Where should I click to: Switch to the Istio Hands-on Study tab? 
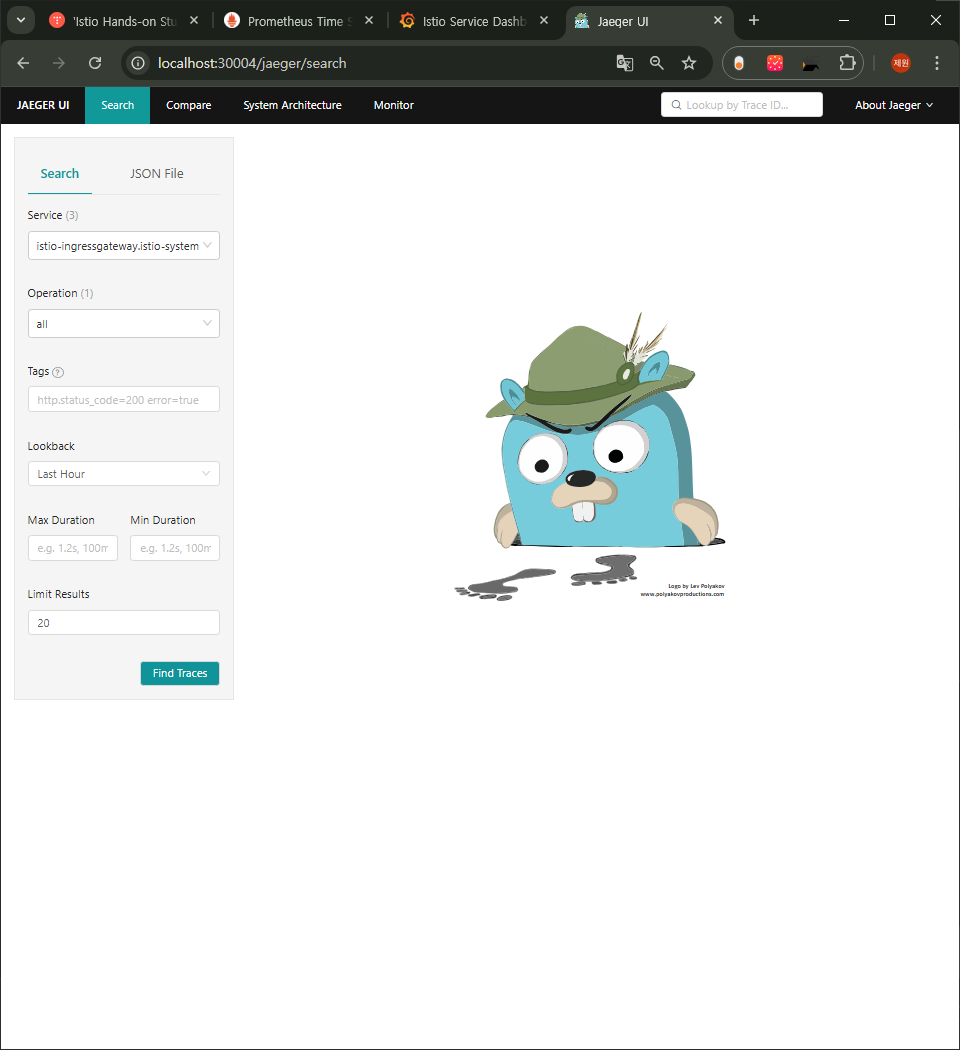coord(125,21)
